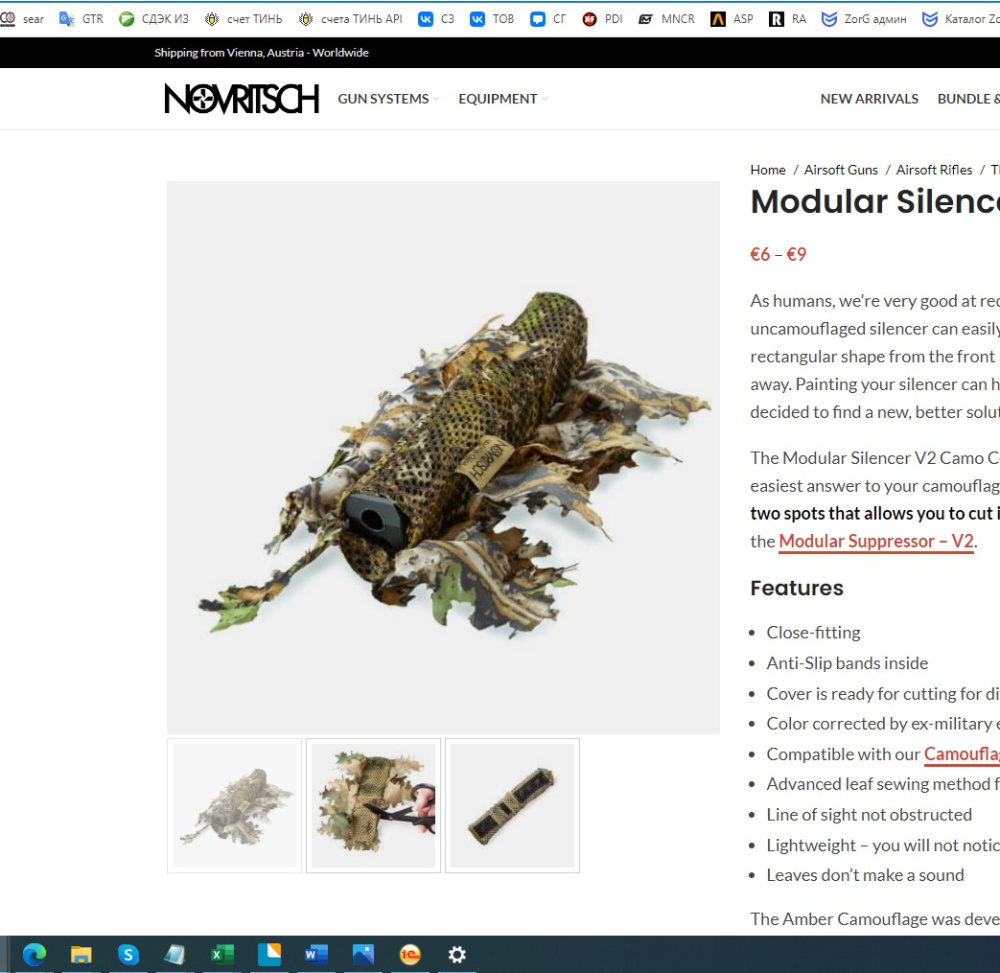Open File Explorer from the taskbar
Screen dimensions: 1000x973
81,955
